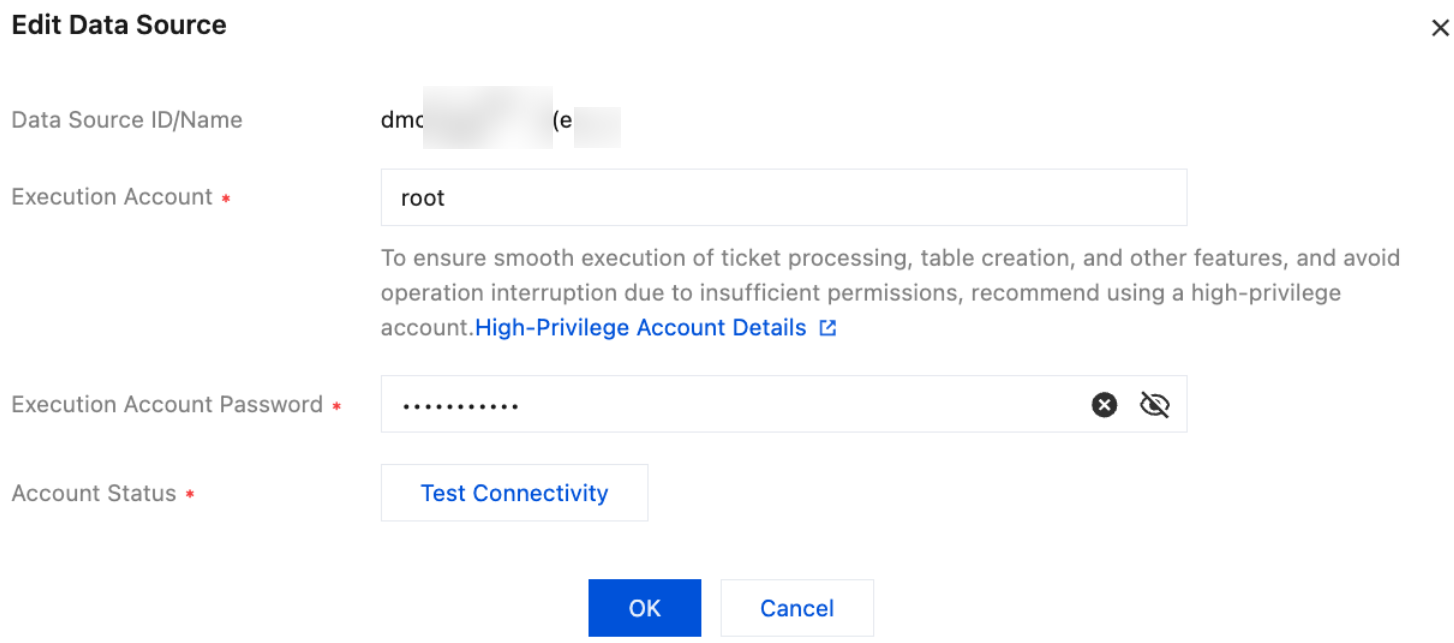The width and height of the screenshot is (1454, 643).
Task: Toggle password visibility with the eye icon
Action: point(1155,405)
